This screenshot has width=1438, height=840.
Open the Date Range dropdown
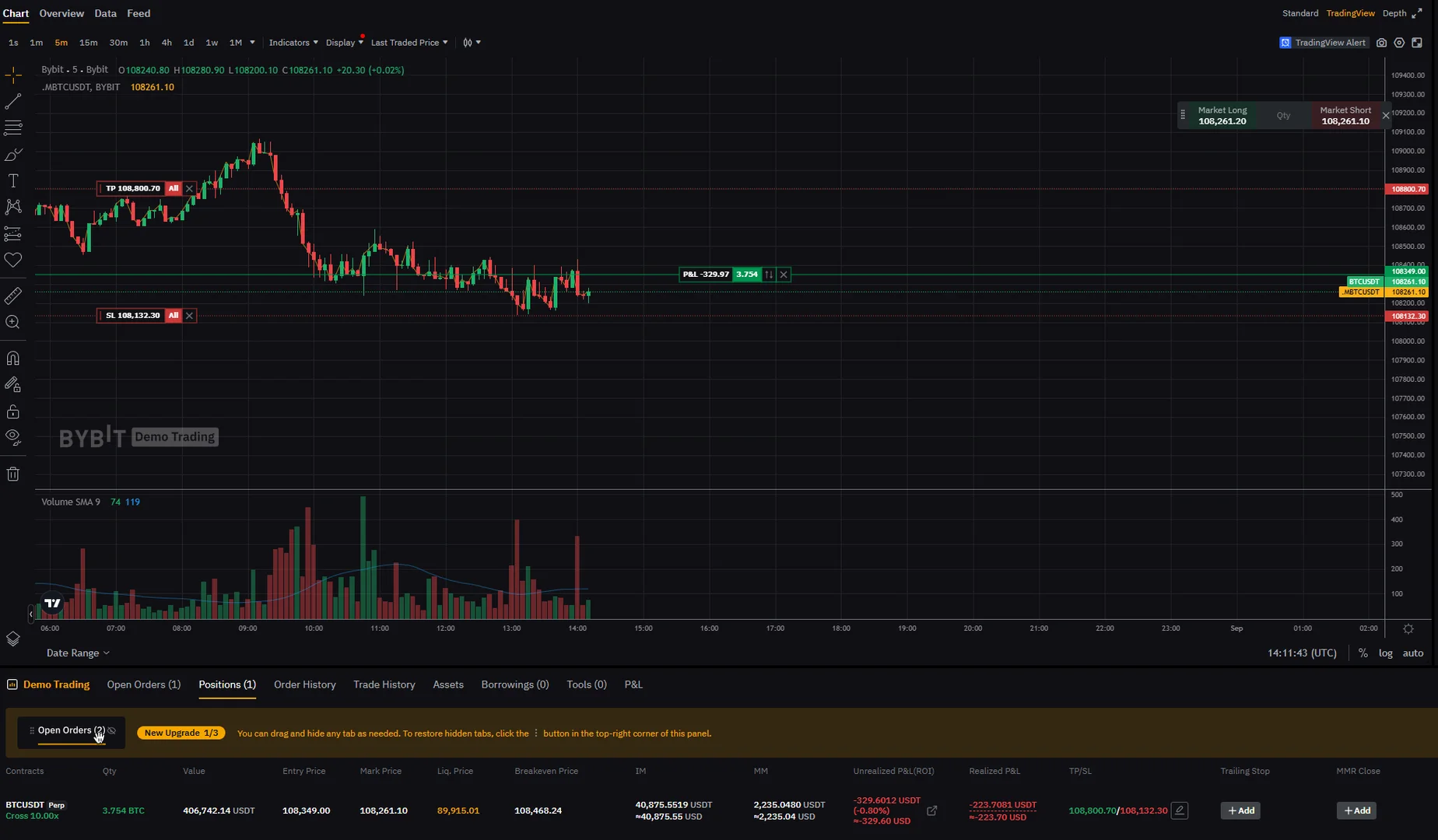(x=78, y=653)
